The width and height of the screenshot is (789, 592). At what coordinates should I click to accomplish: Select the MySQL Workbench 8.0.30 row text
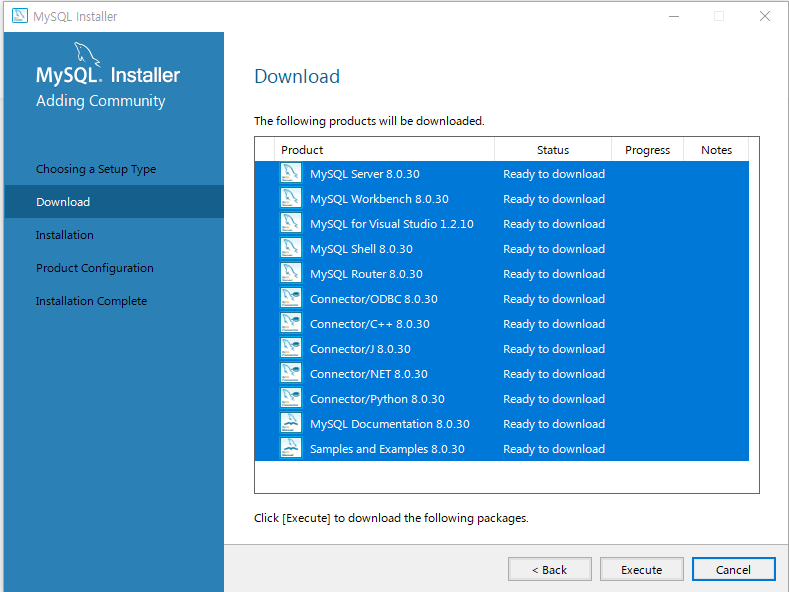coord(379,199)
